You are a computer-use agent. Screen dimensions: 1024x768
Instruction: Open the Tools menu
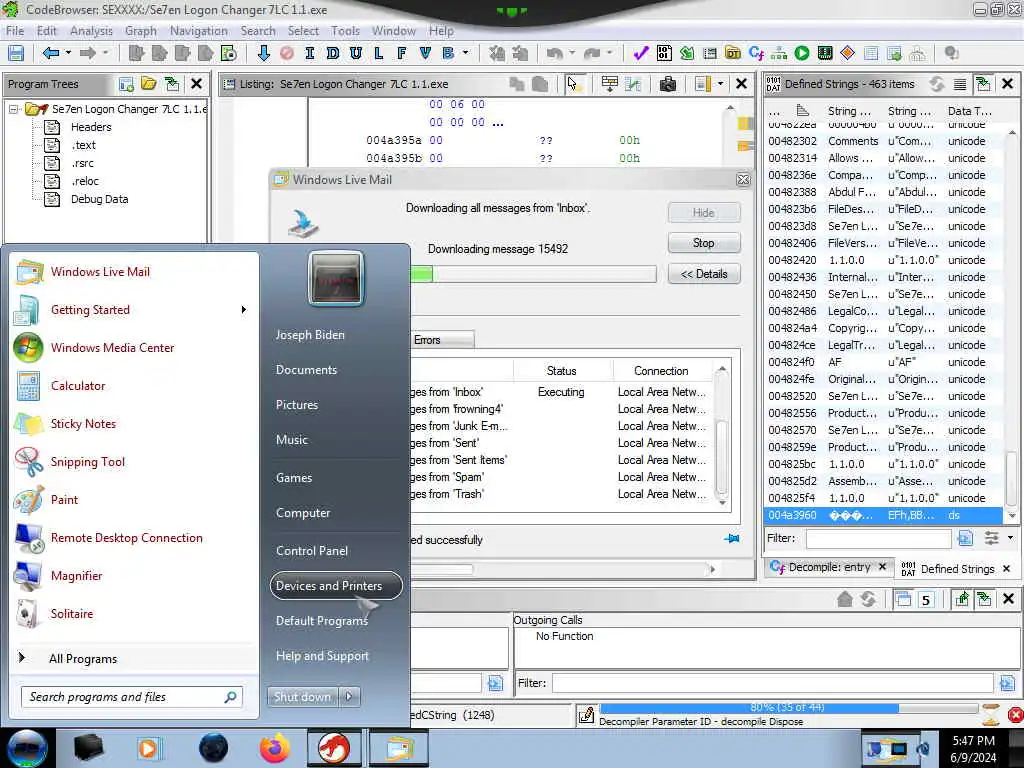pos(345,31)
